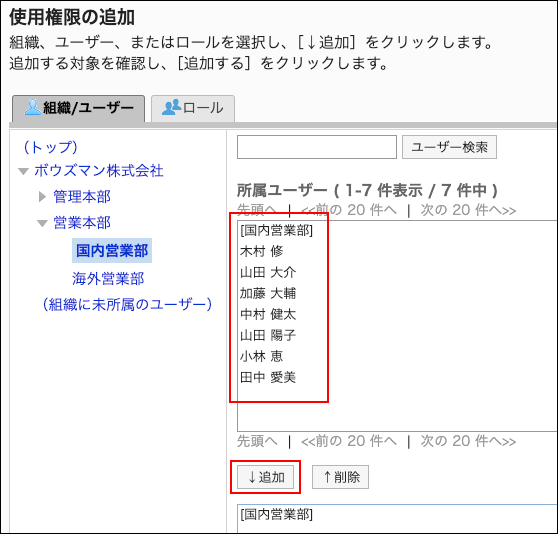Select [国内營業部] entry in the lower added list

tap(277, 514)
